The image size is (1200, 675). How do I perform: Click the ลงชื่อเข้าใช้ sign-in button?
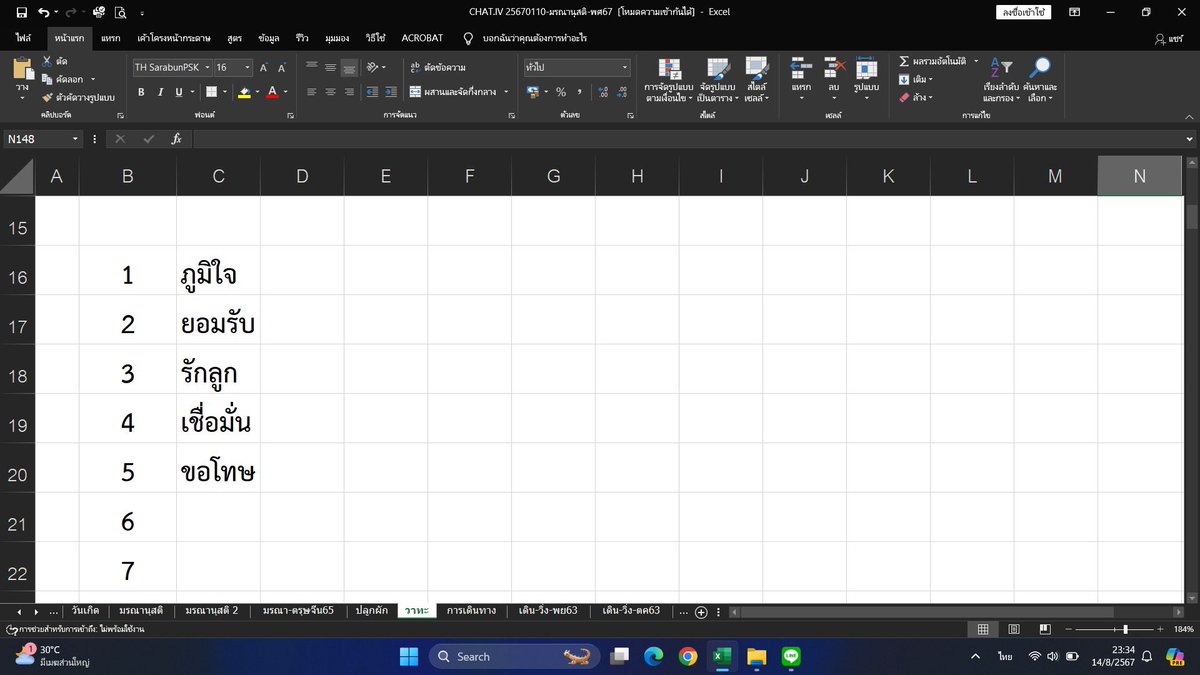(x=1021, y=12)
